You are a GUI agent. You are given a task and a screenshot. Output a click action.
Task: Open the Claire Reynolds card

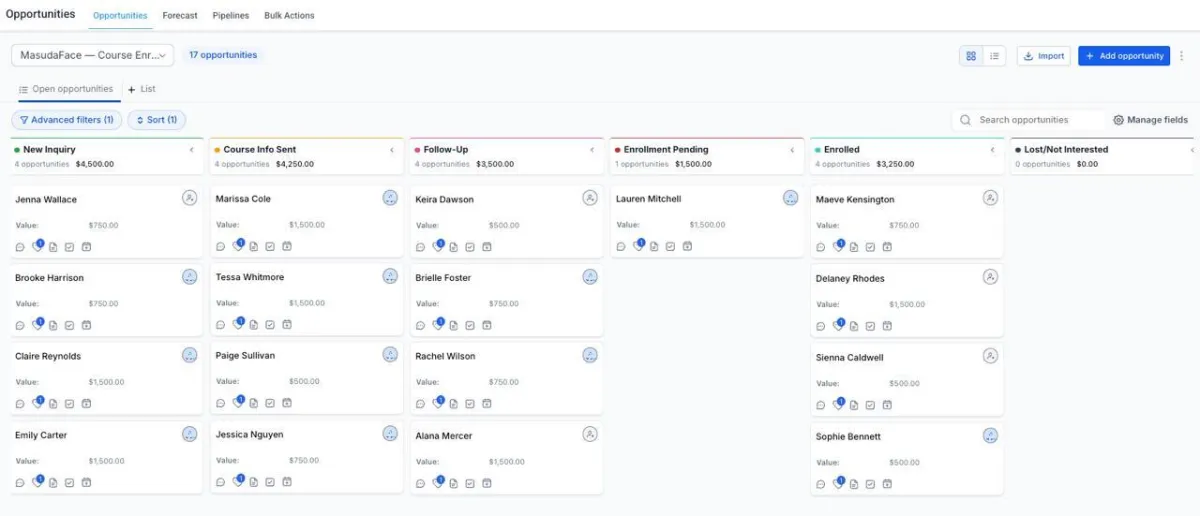click(x=107, y=379)
